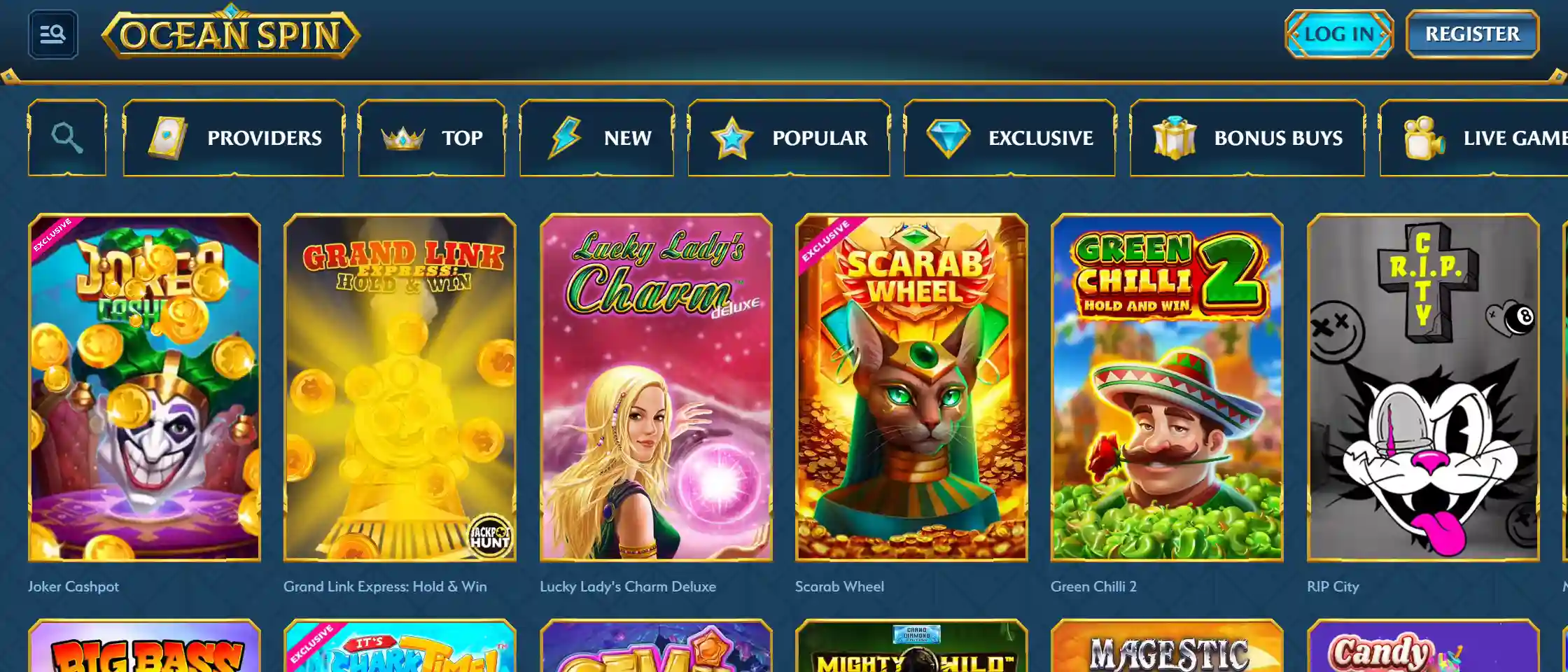Select the Scarab Wheel game thumbnail

[x=911, y=387]
